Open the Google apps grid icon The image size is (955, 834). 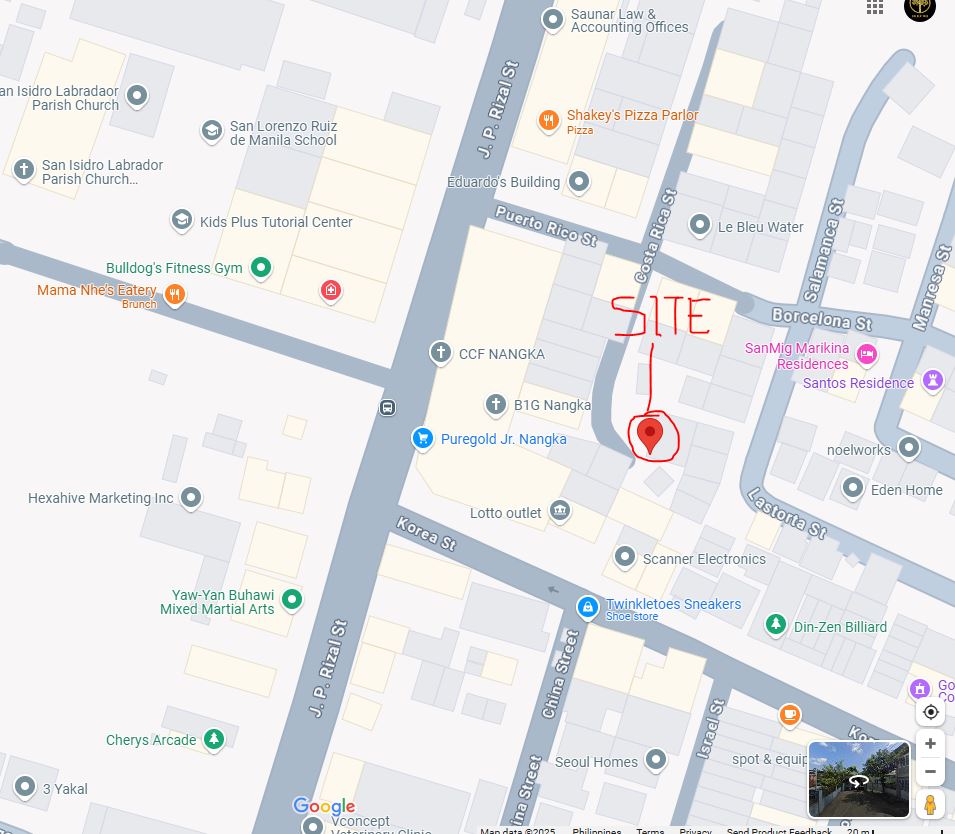point(875,7)
